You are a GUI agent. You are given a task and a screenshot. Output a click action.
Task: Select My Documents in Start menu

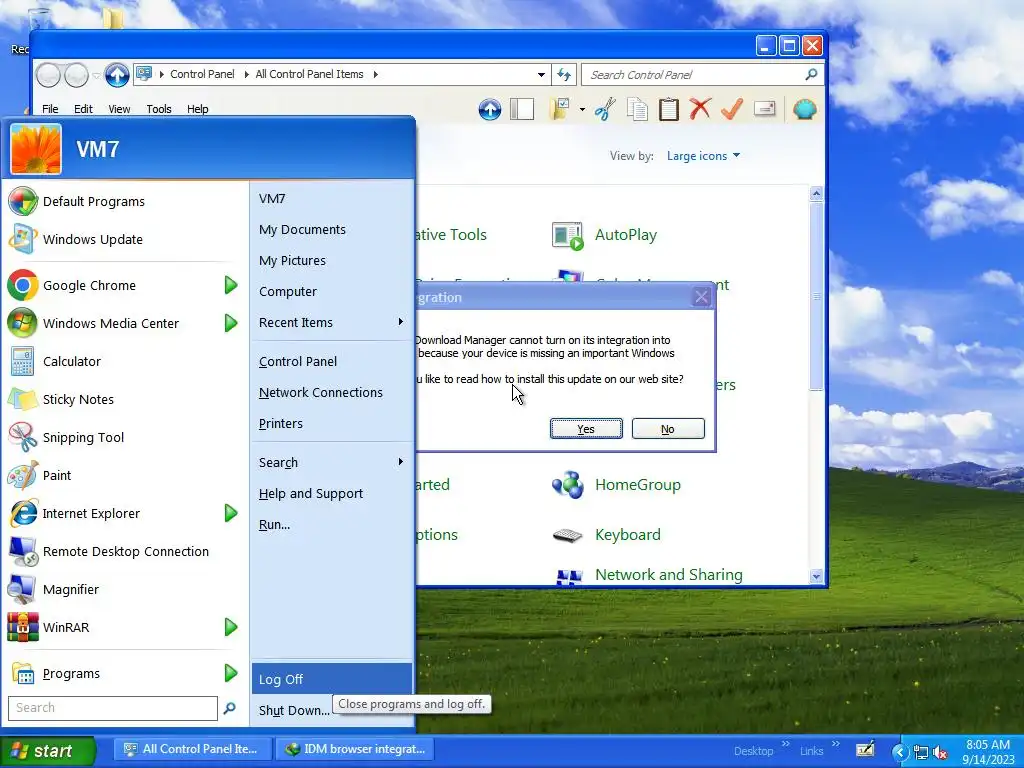tap(332, 229)
